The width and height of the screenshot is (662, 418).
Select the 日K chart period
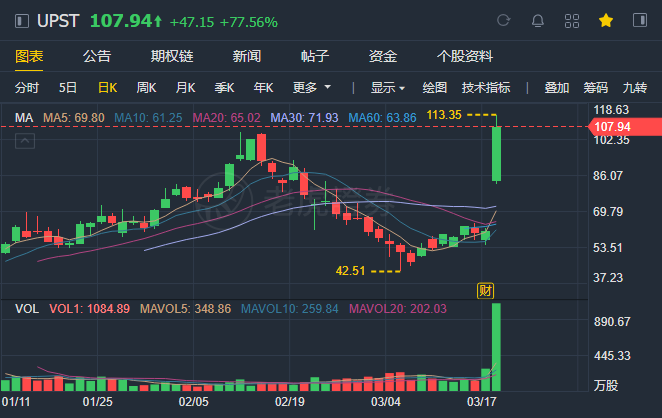[x=107, y=88]
